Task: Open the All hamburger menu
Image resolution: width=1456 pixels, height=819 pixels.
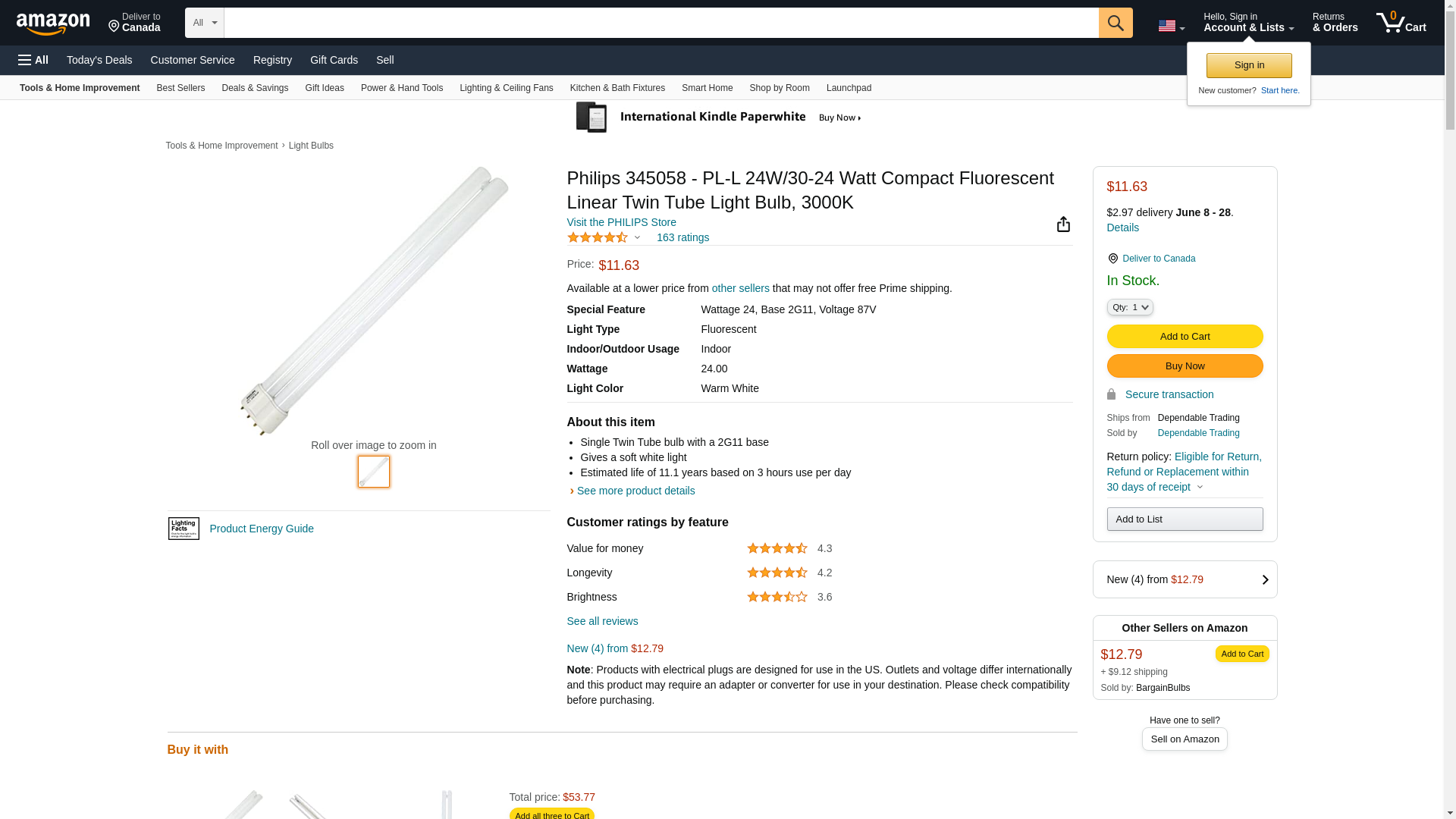Action: coord(33,60)
